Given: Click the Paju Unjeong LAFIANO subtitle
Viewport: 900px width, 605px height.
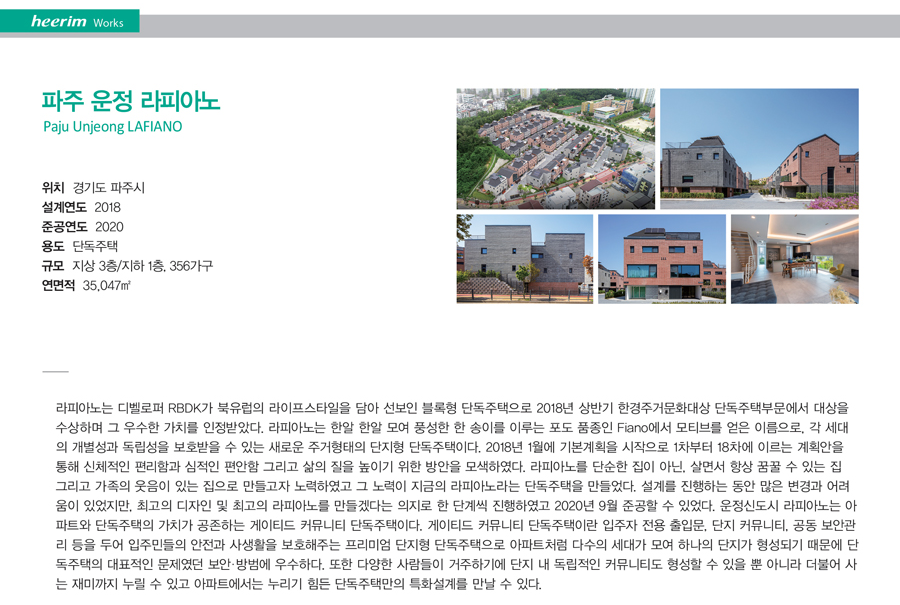Looking at the screenshot, I should point(112,127).
